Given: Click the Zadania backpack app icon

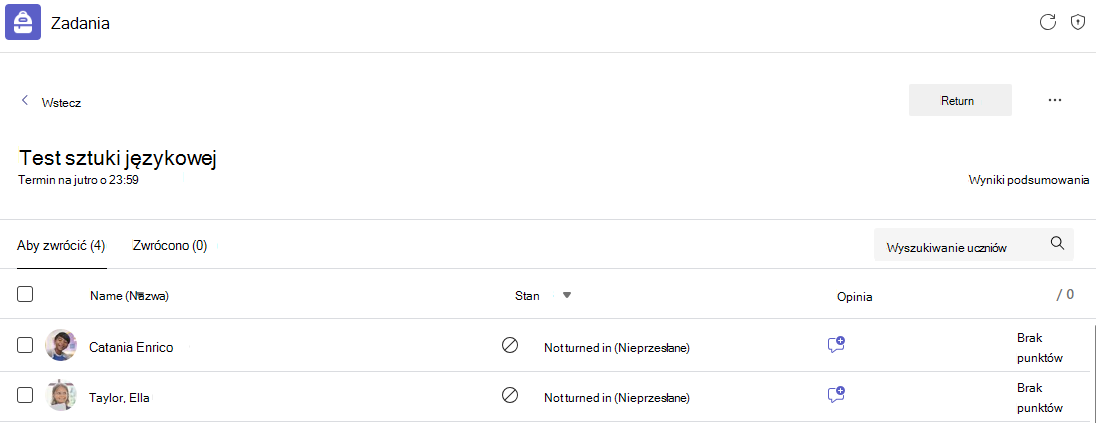Looking at the screenshot, I should pyautogui.click(x=23, y=22).
